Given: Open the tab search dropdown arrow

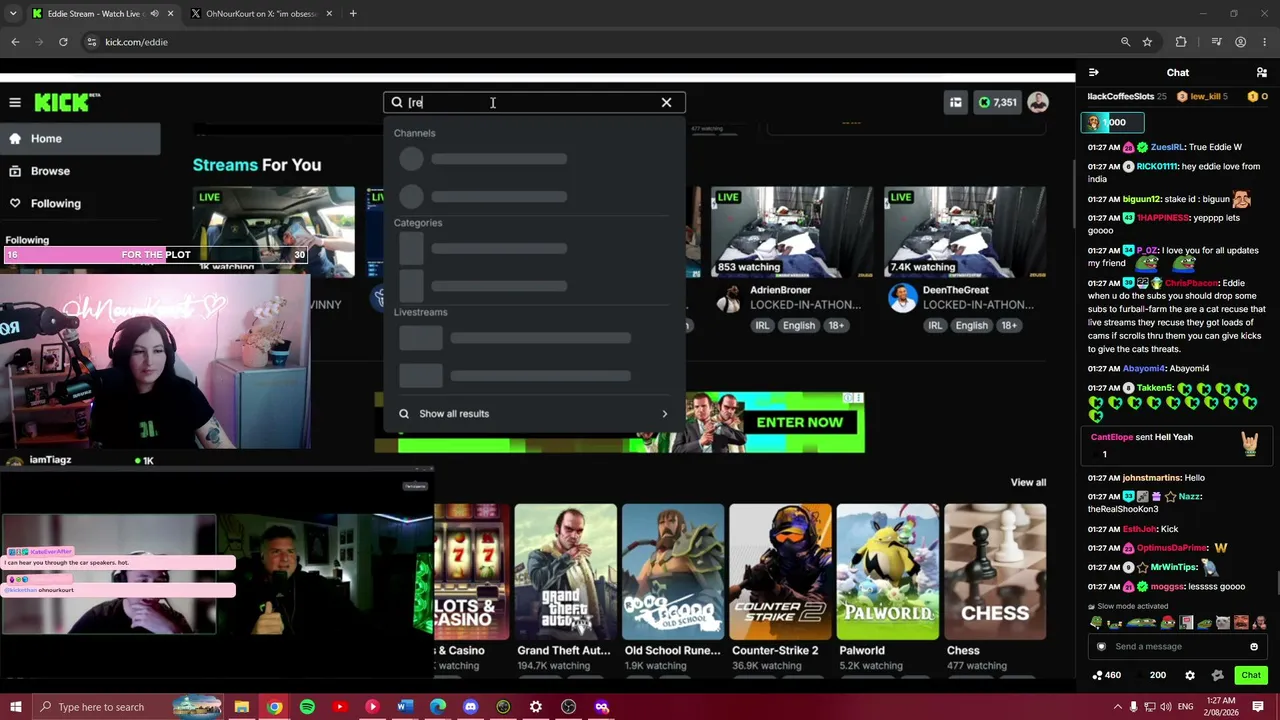Looking at the screenshot, I should point(13,14).
